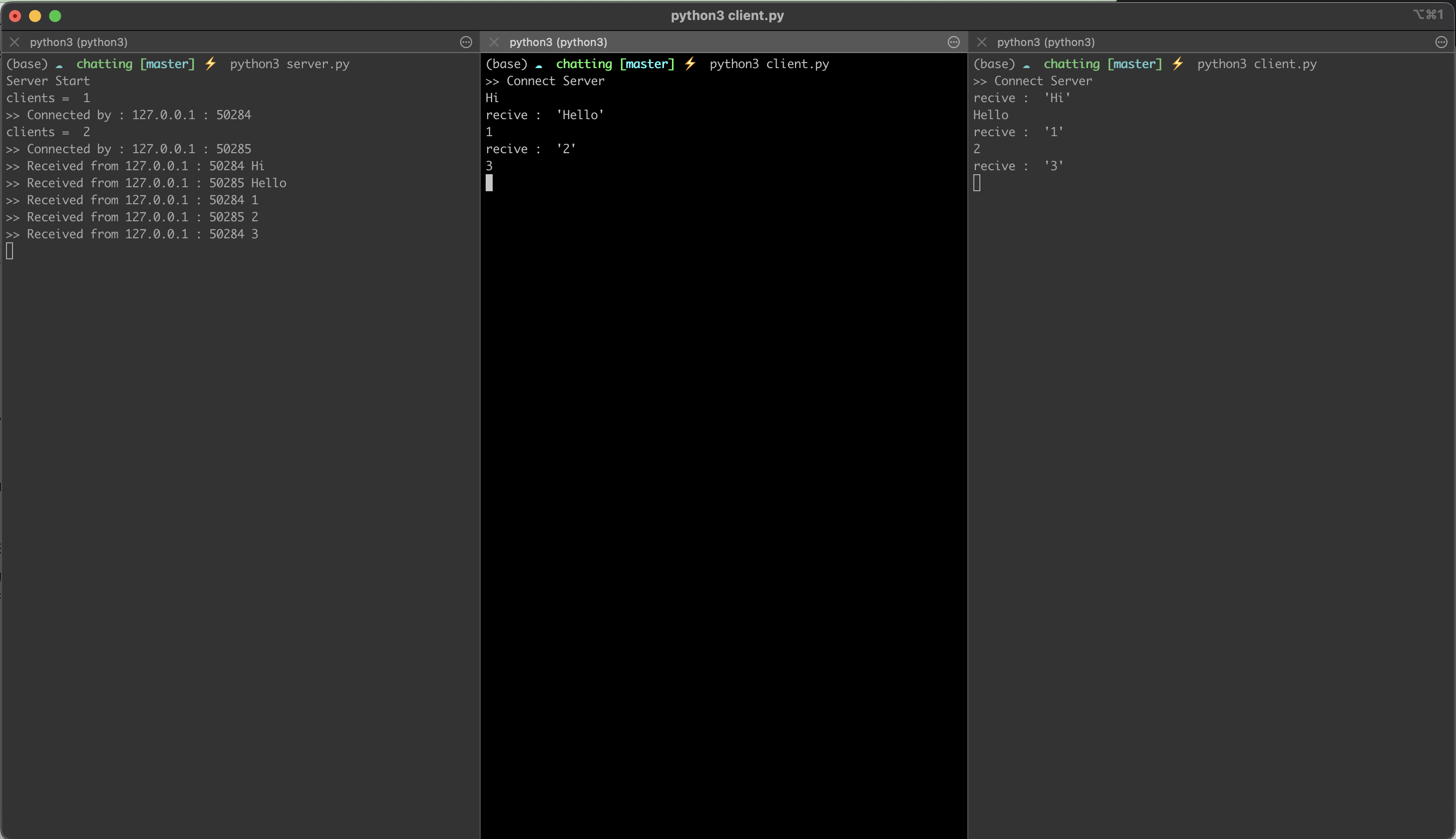The width and height of the screenshot is (1456, 839).
Task: Select the left pane title python3 (python3)
Action: [x=79, y=42]
